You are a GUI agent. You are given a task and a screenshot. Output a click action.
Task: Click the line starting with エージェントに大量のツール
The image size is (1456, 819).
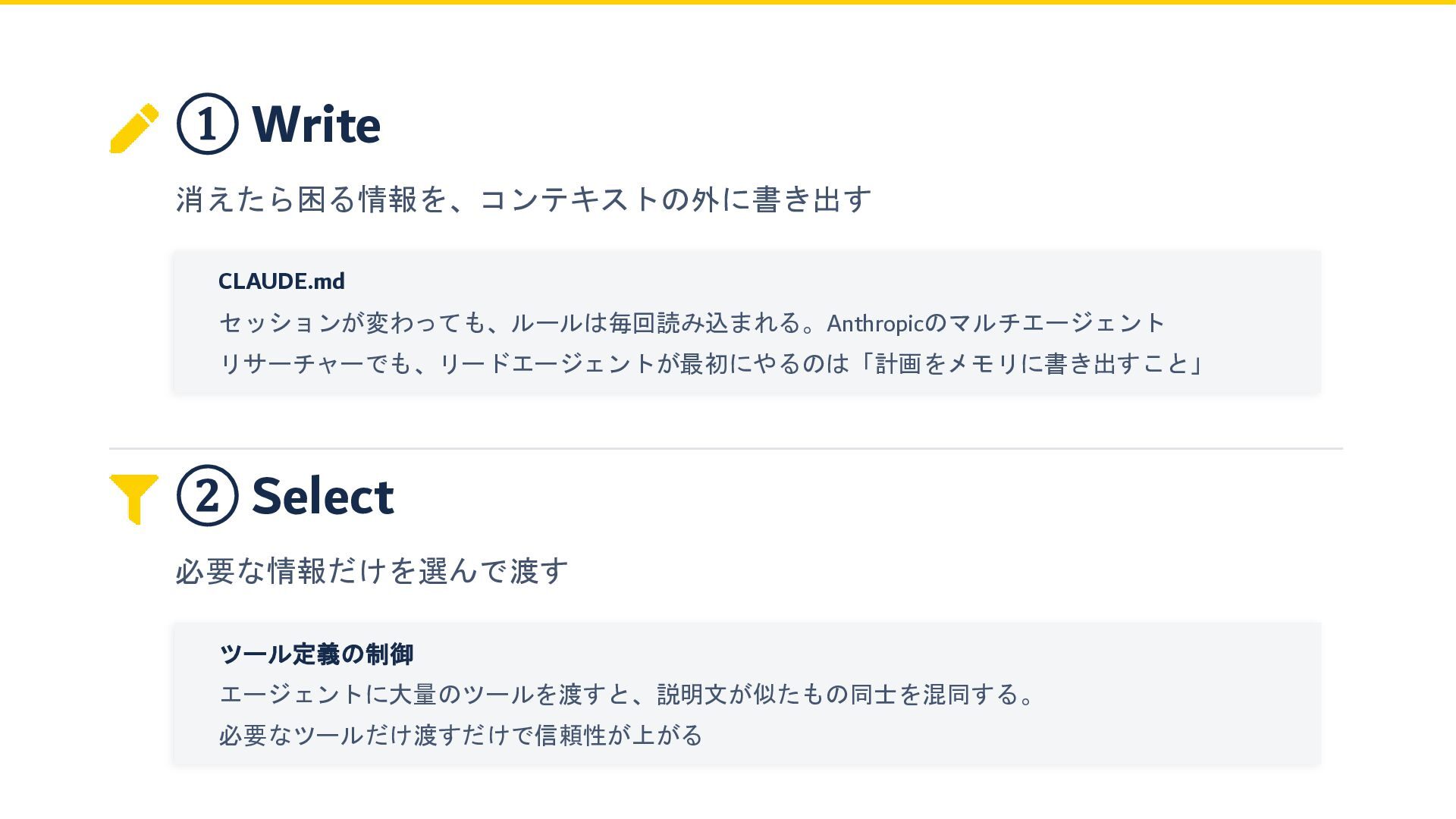pos(626,695)
